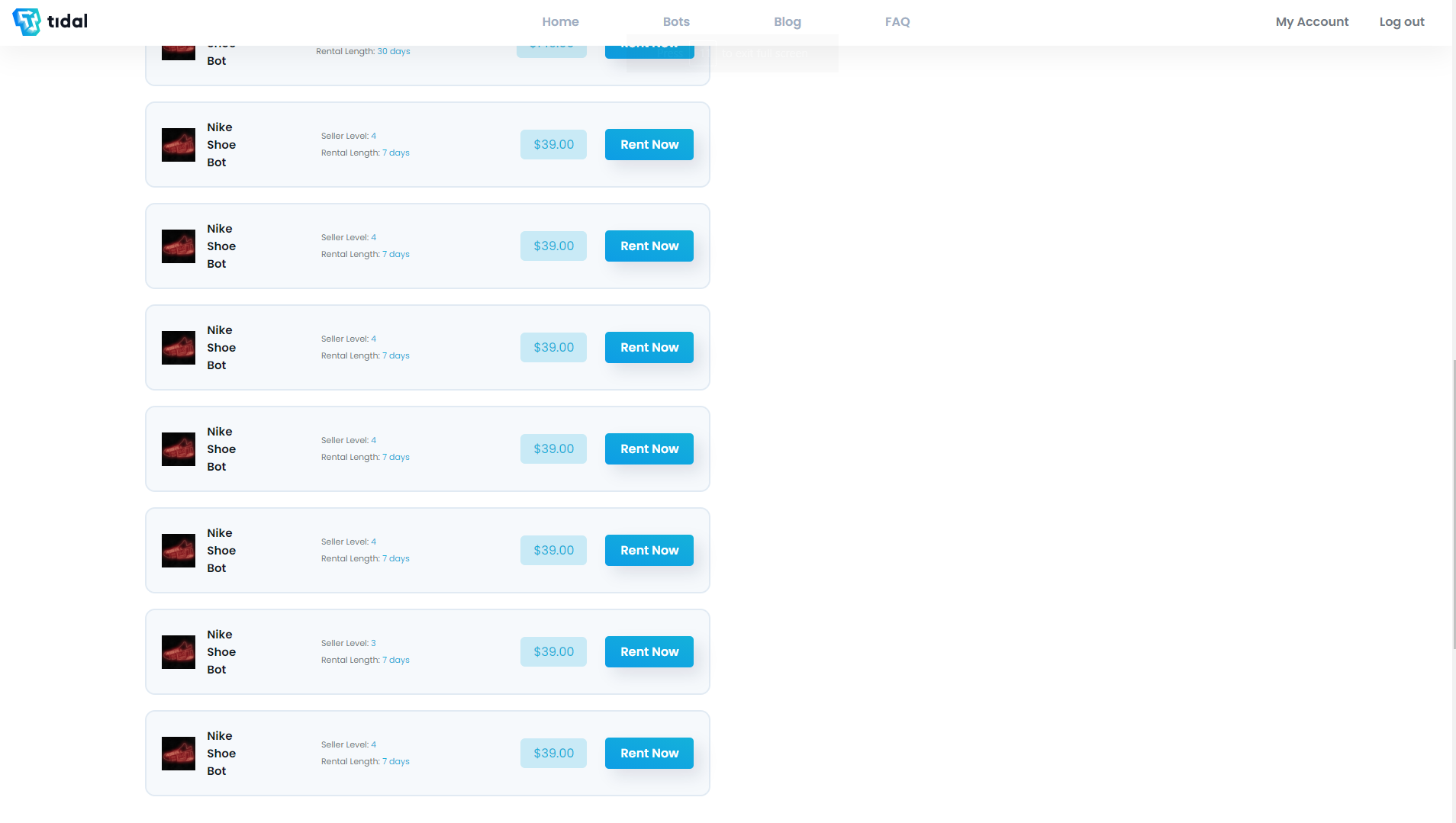Viewport: 1456px width, 823px height.
Task: Open the Home menu item
Action: tap(560, 21)
